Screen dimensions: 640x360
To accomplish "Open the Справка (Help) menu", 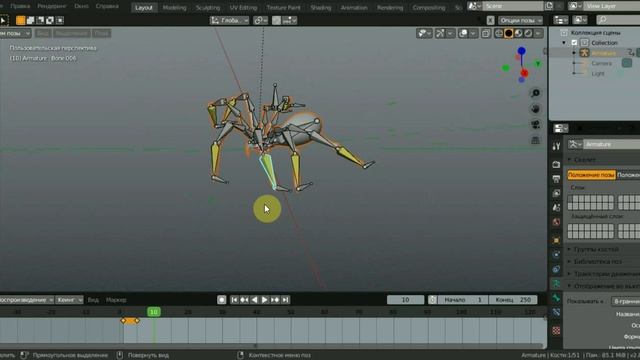I will click(107, 6).
